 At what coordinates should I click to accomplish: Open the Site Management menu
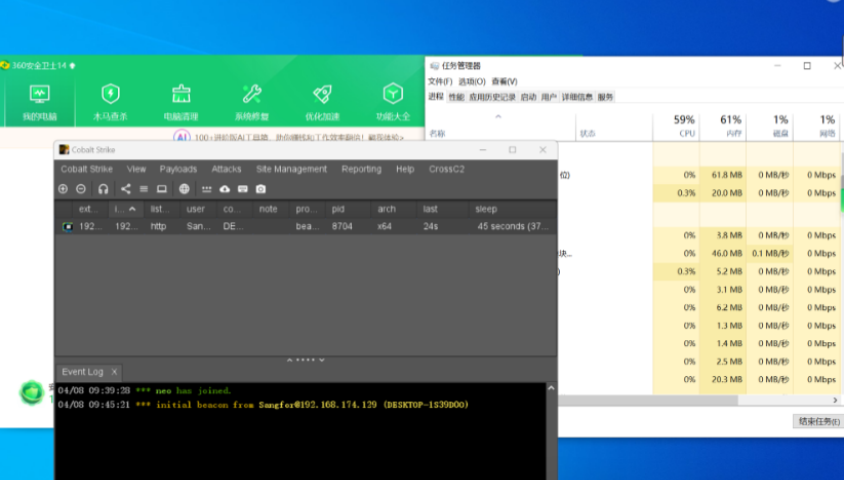tap(291, 169)
